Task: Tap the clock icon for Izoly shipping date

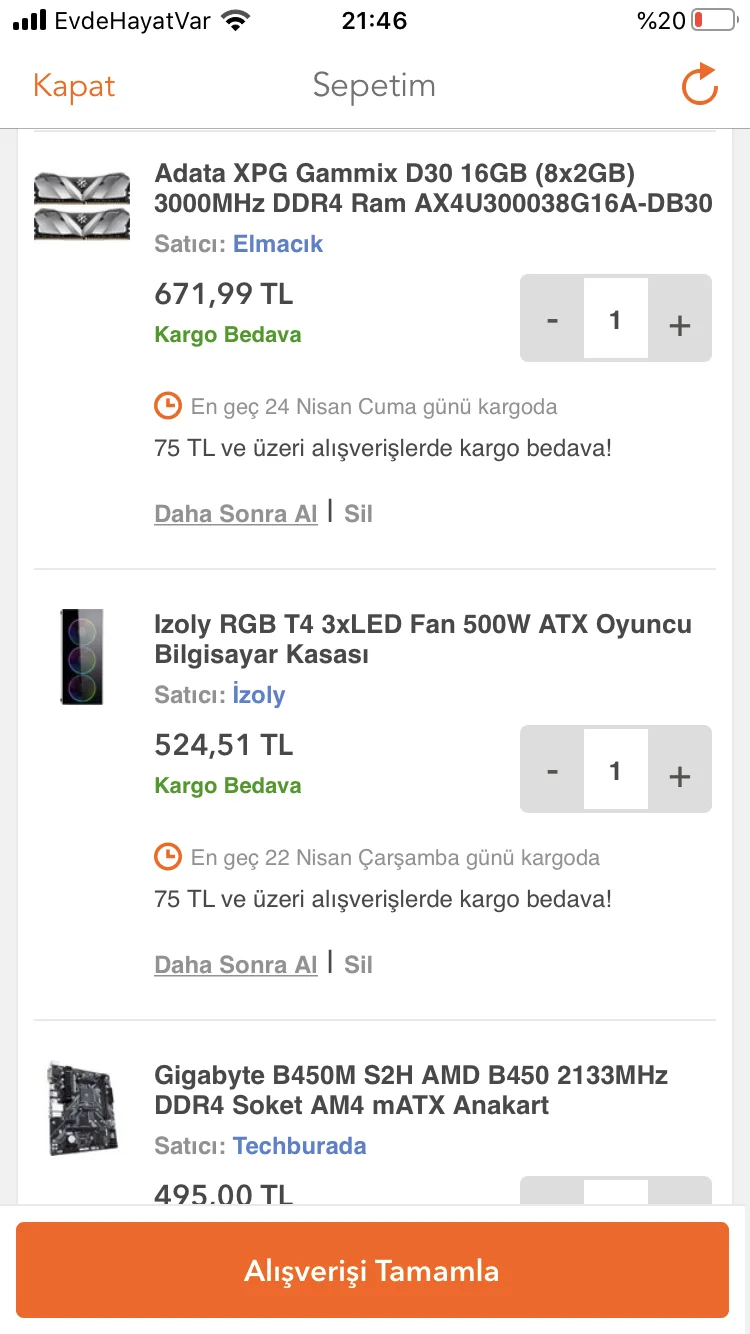Action: [x=168, y=857]
